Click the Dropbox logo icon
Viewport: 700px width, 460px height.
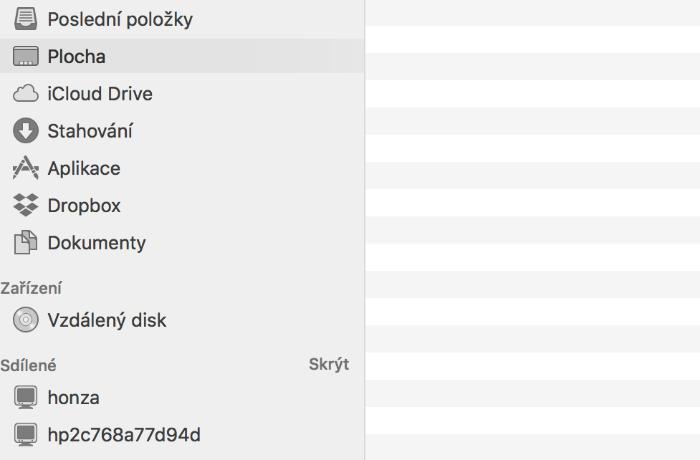(x=25, y=205)
